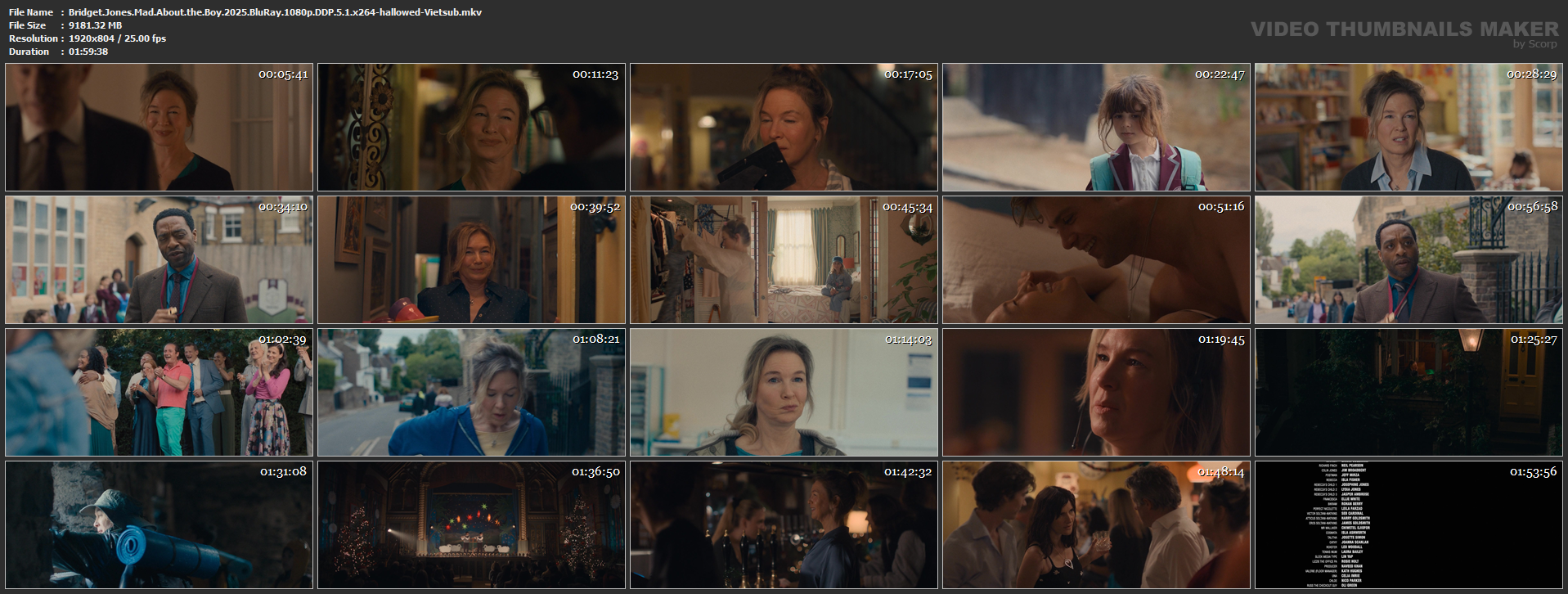Viewport: 1568px width, 594px height.
Task: Open the thumbnail at 00:22:47
Action: 1096,128
